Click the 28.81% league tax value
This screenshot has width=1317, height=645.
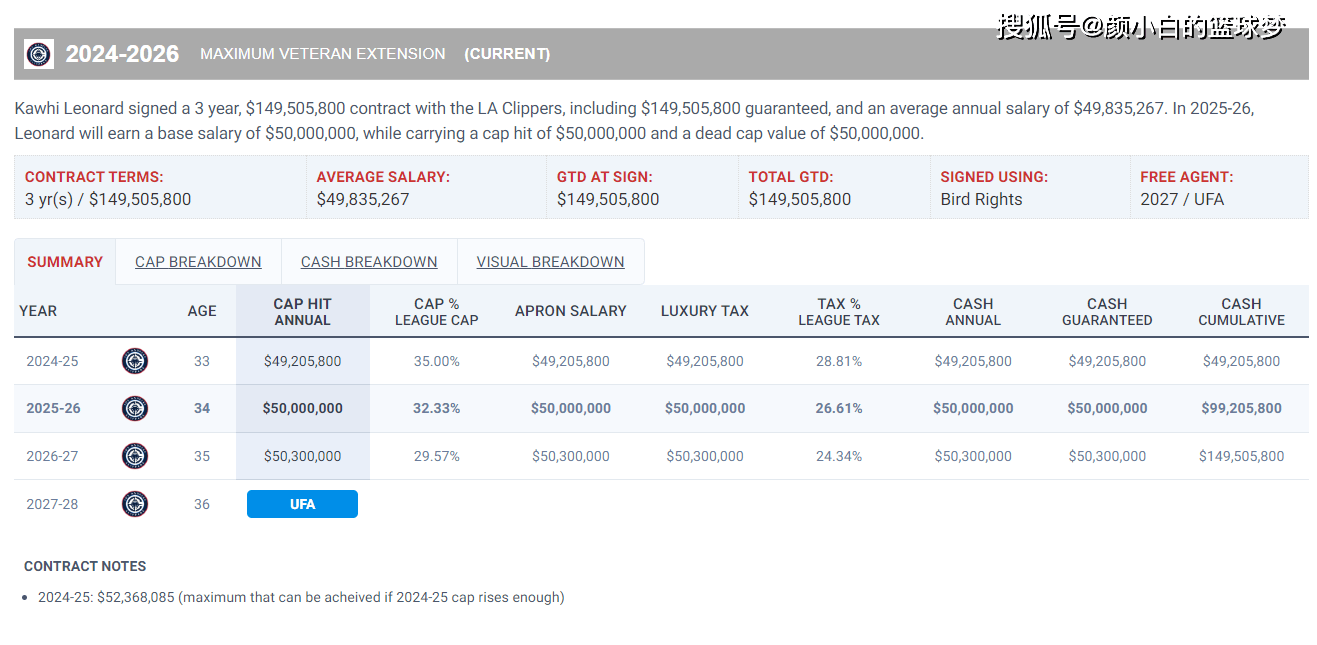[x=839, y=361]
